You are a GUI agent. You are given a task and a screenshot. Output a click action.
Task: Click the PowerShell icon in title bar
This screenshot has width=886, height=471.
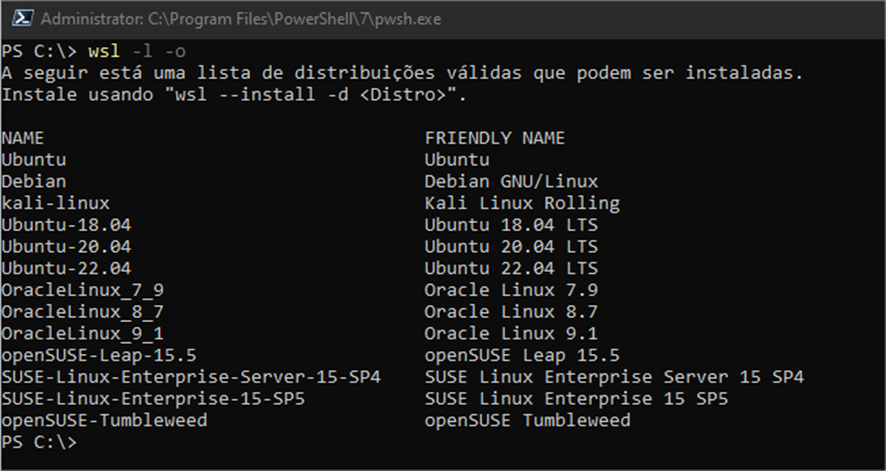click(x=23, y=18)
